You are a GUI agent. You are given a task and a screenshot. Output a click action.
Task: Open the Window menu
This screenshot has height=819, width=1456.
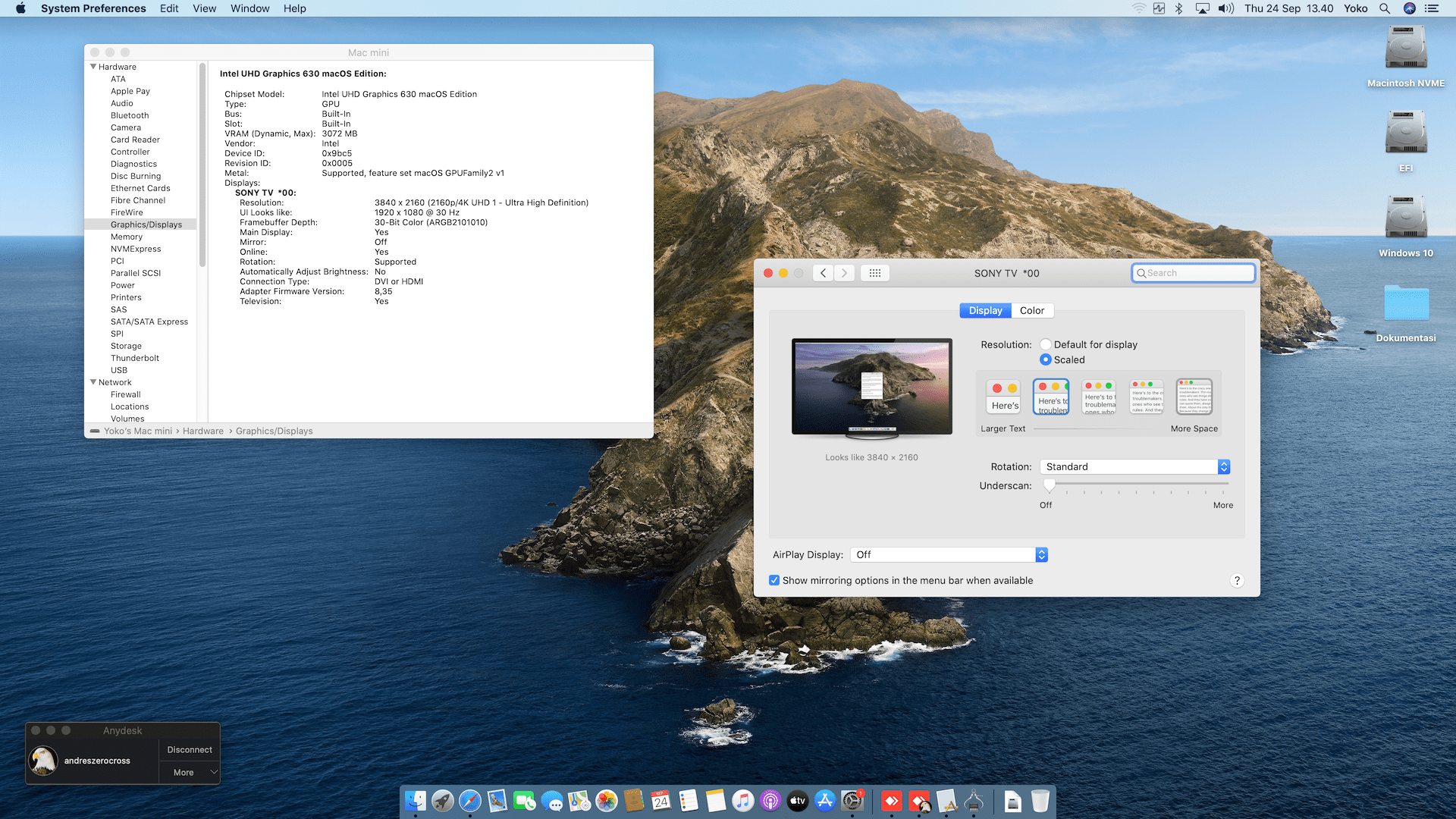(x=249, y=8)
